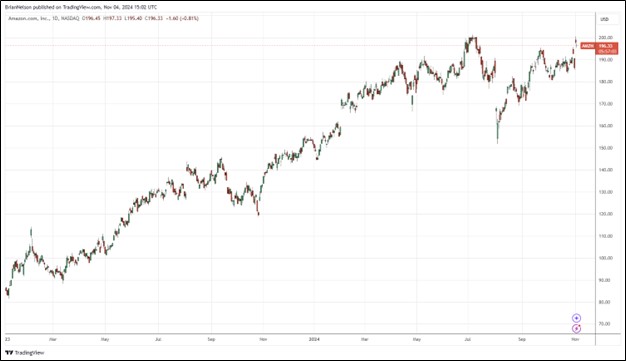Click the 170.00 price axis label
The height and width of the screenshot is (361, 626).
pyautogui.click(x=605, y=104)
